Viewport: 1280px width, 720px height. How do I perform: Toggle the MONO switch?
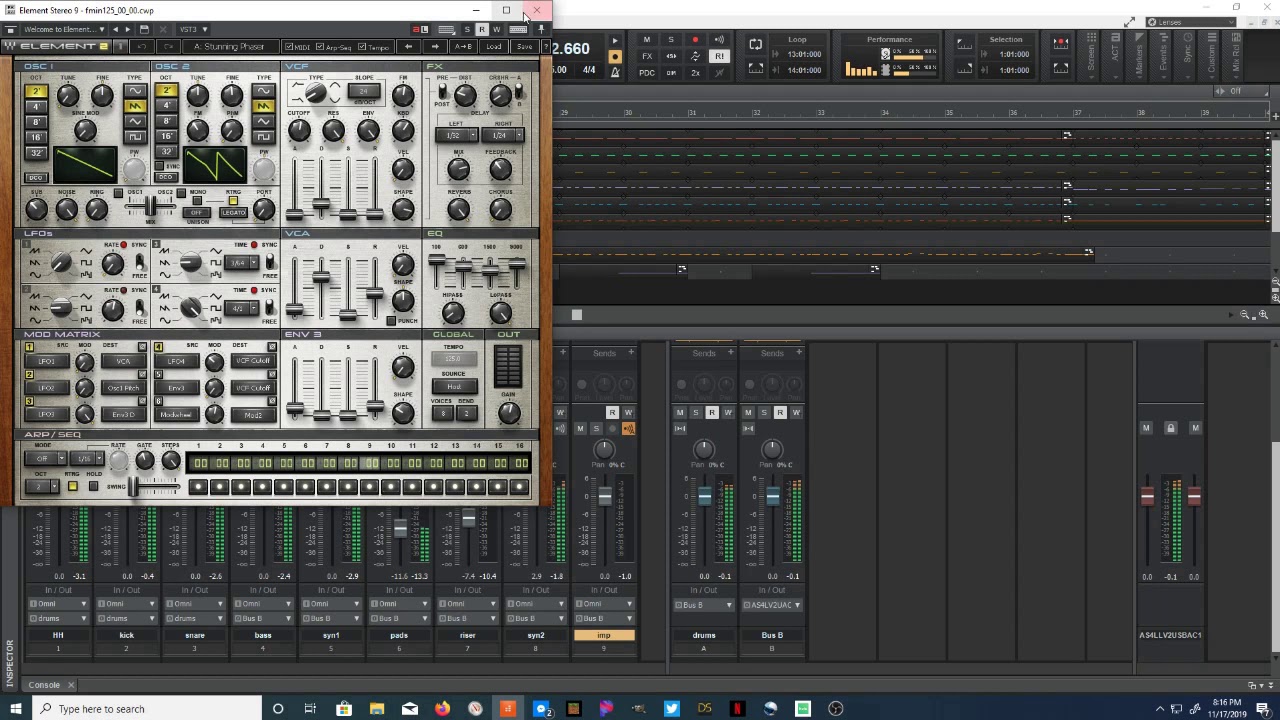click(x=196, y=199)
